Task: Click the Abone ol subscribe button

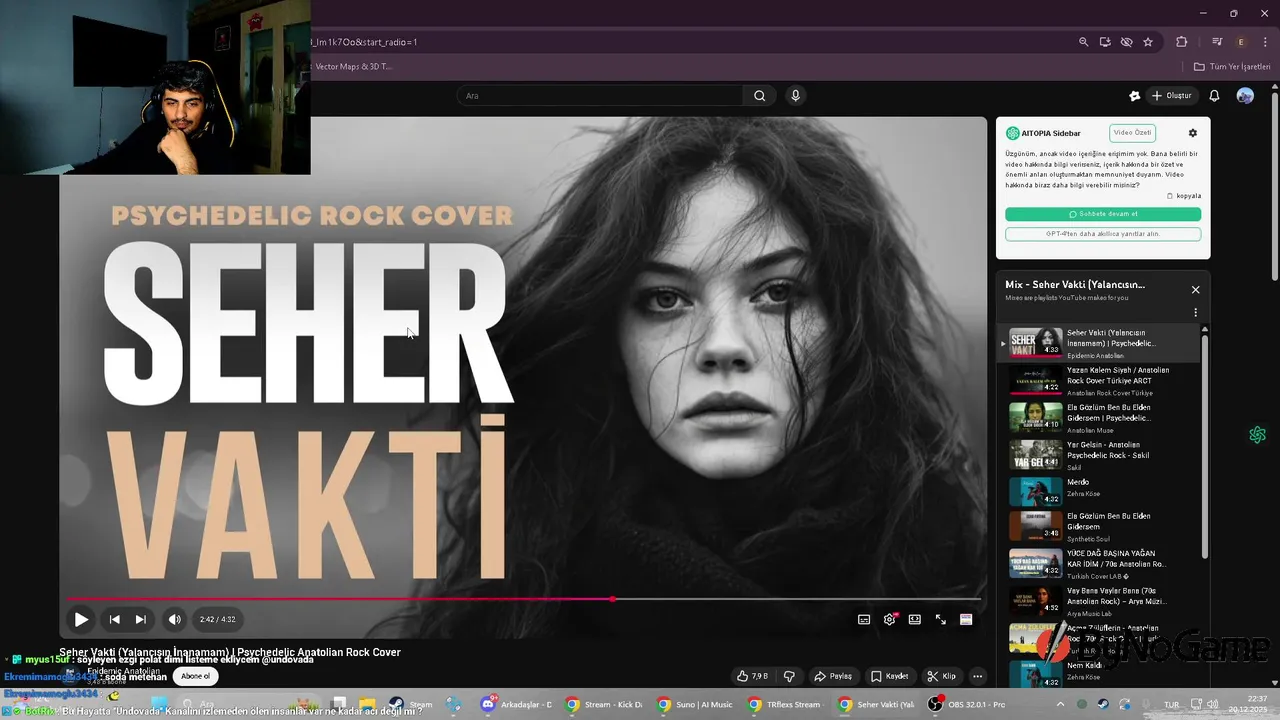Action: tap(195, 676)
